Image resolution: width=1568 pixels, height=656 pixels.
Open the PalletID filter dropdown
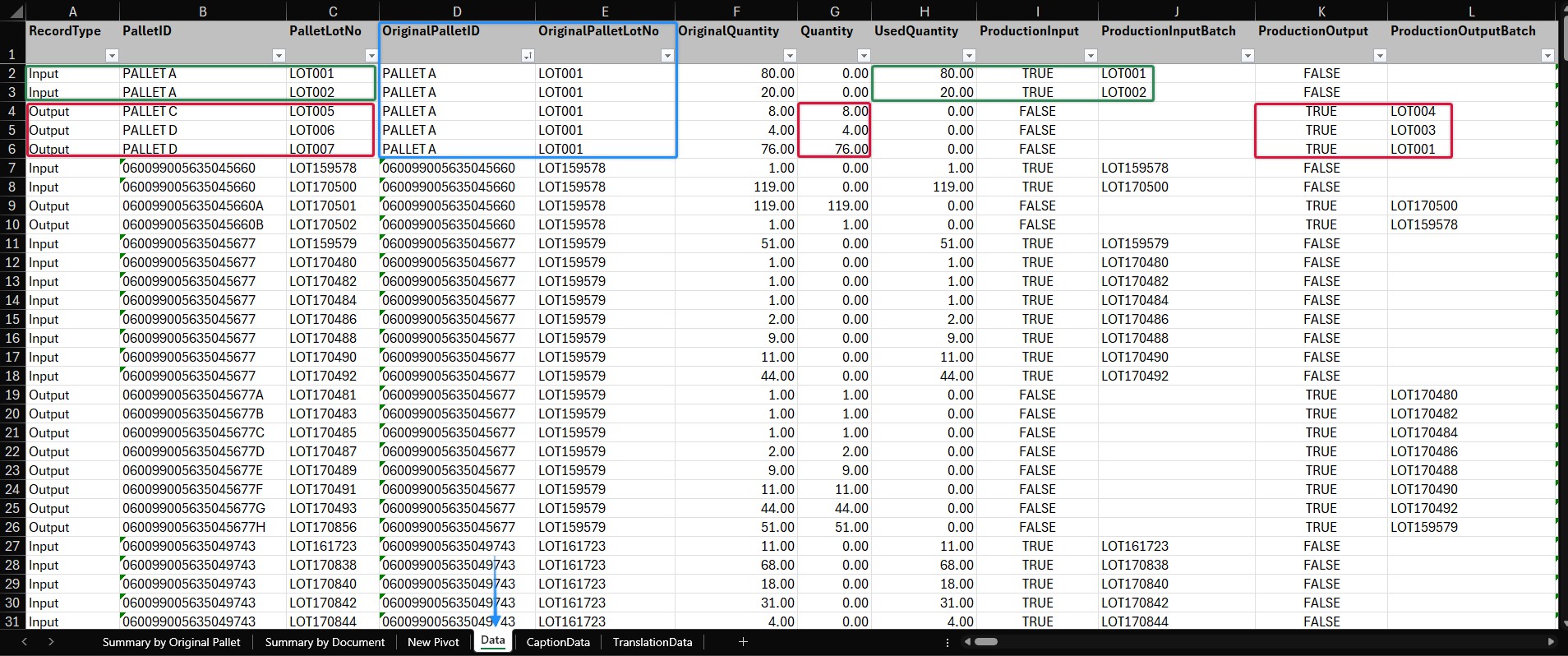tap(279, 56)
